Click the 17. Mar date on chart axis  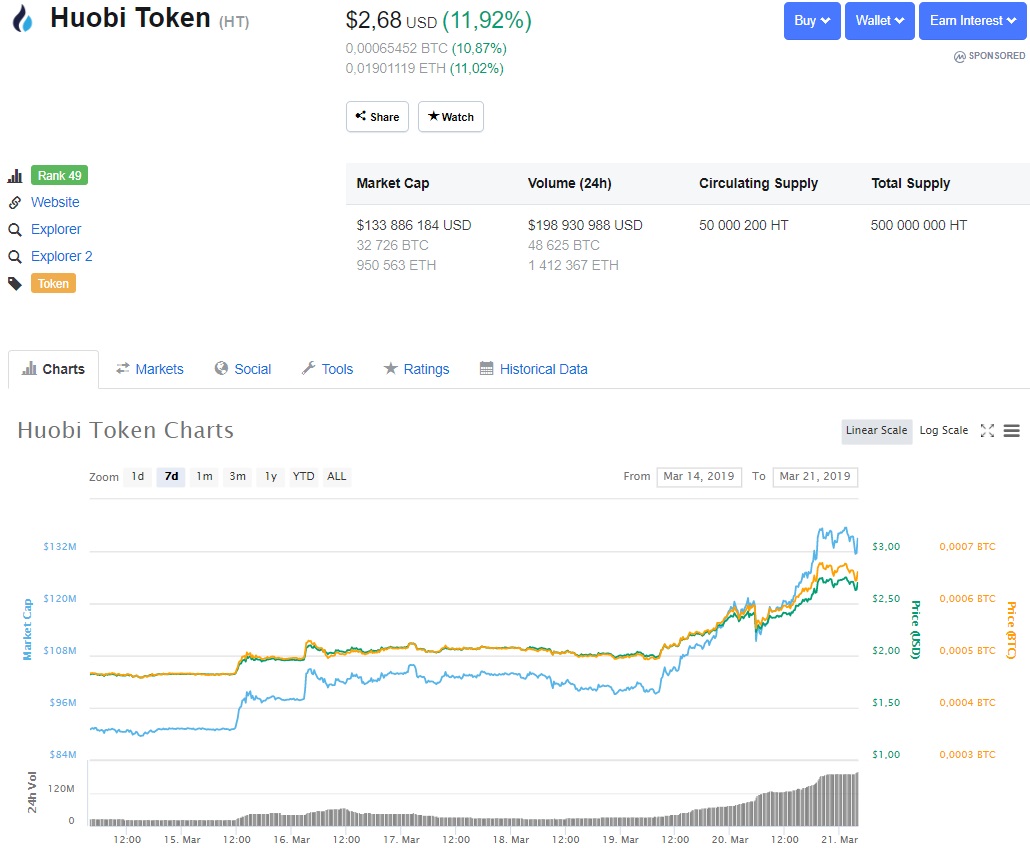[401, 839]
